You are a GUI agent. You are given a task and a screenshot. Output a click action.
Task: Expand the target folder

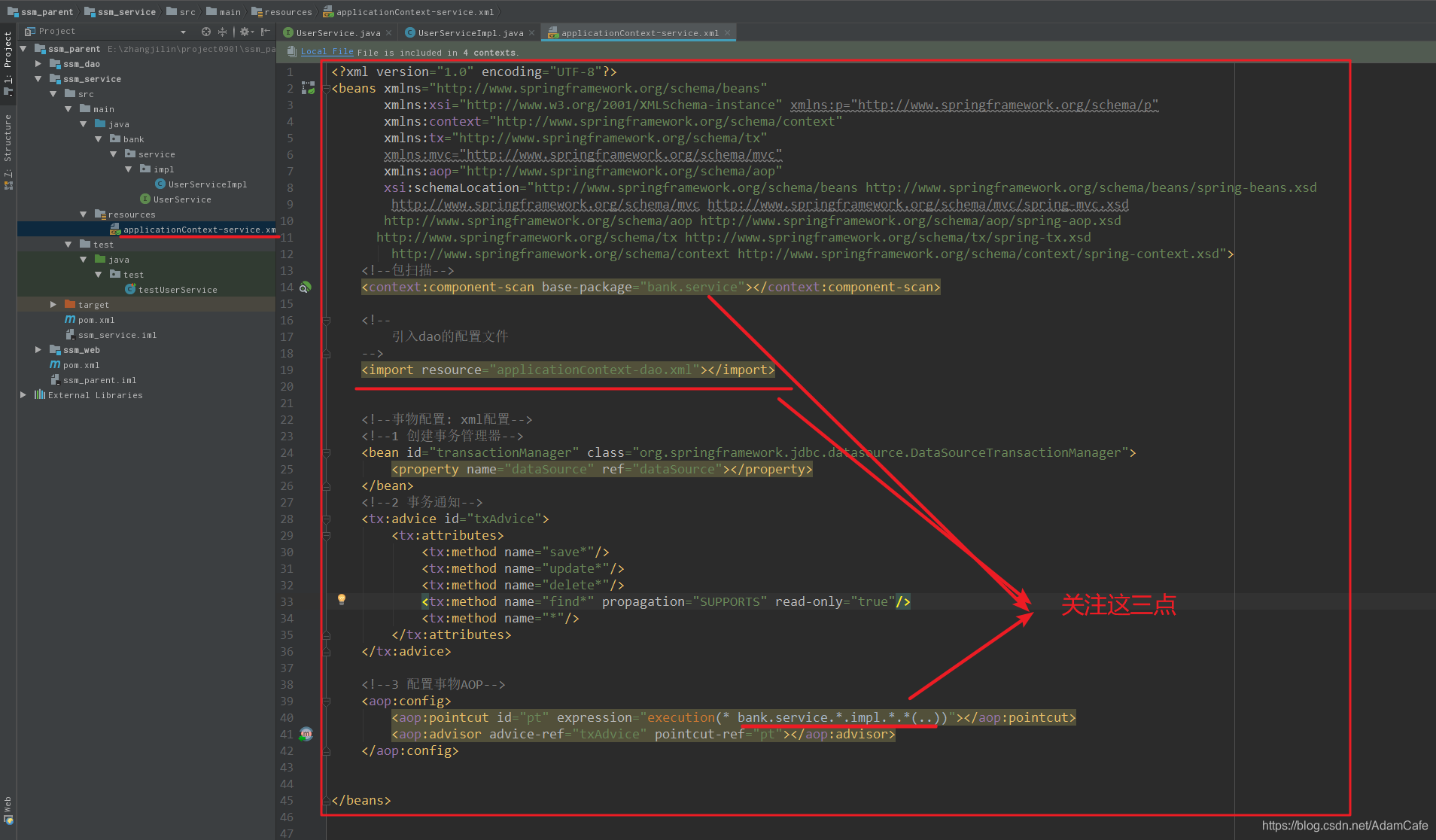(x=53, y=305)
